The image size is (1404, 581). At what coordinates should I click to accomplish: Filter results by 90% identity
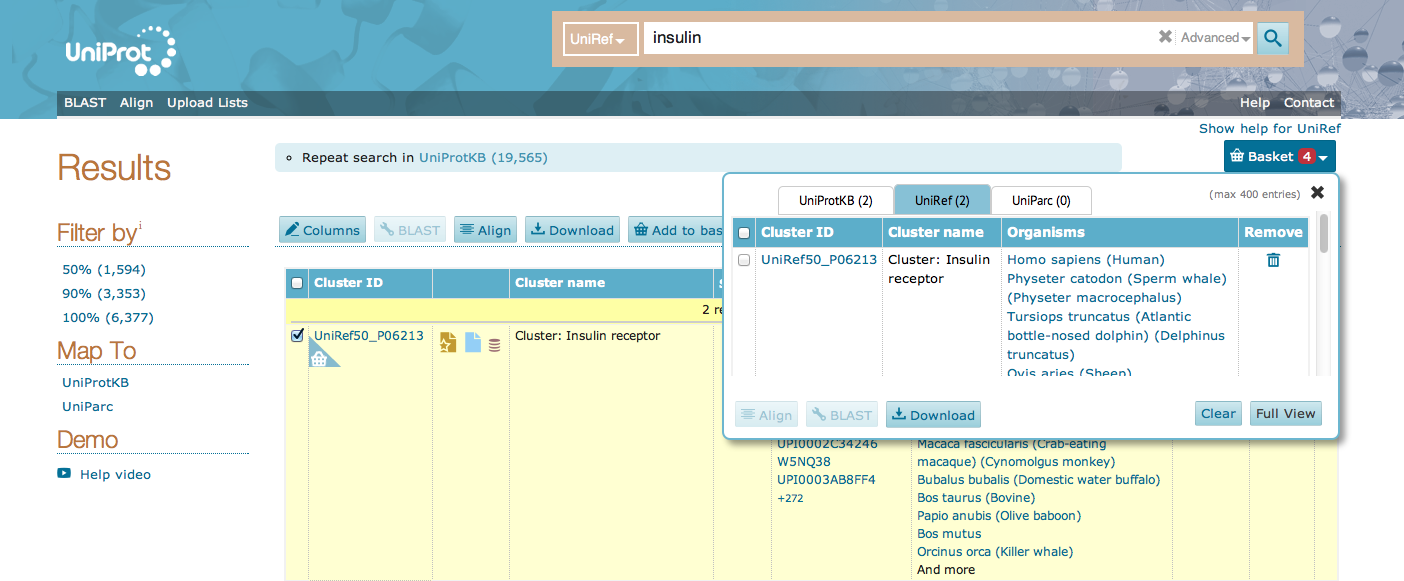click(103, 294)
